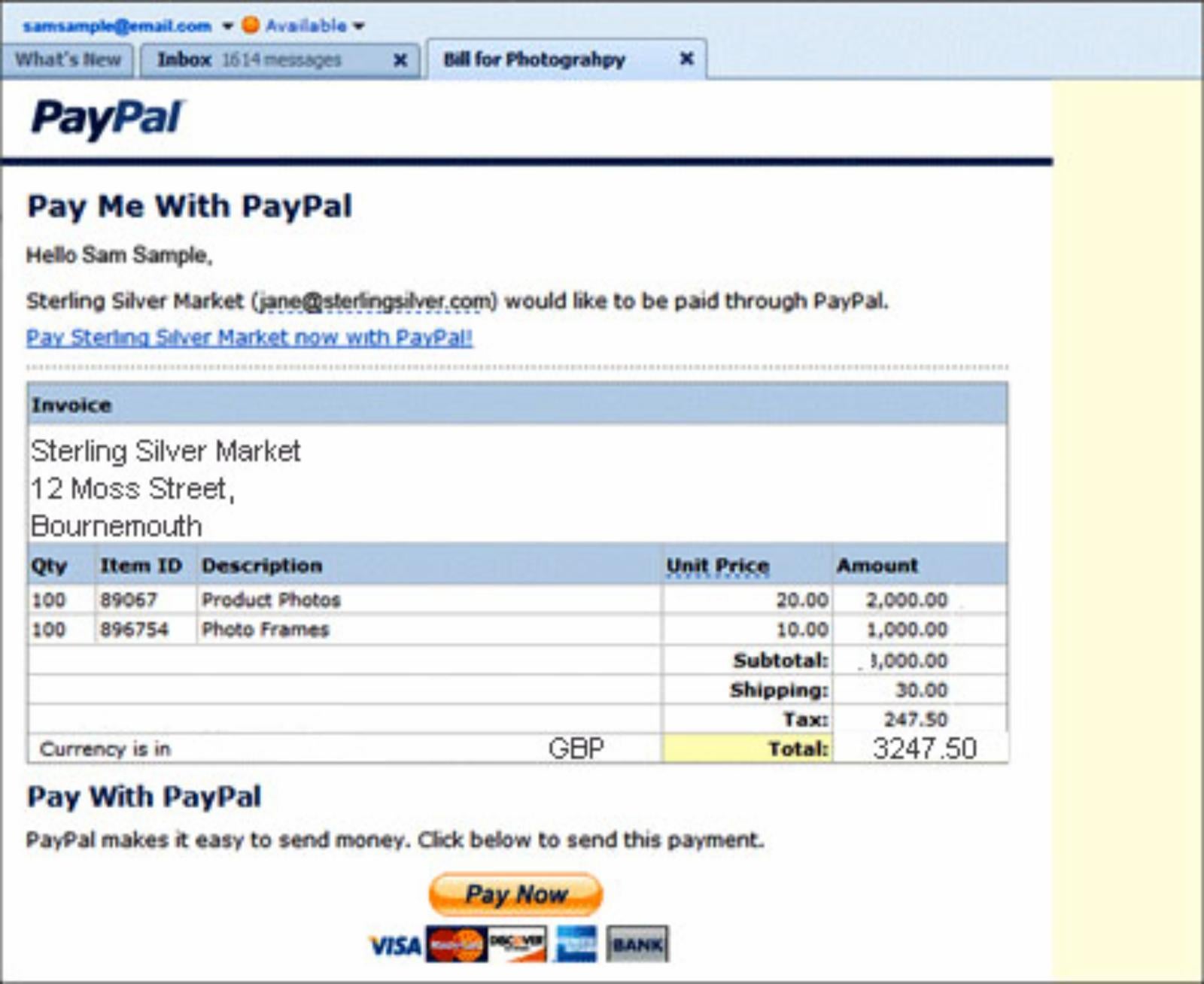Click the Visa card icon
Viewport: 1204px width, 984px height.
click(395, 945)
